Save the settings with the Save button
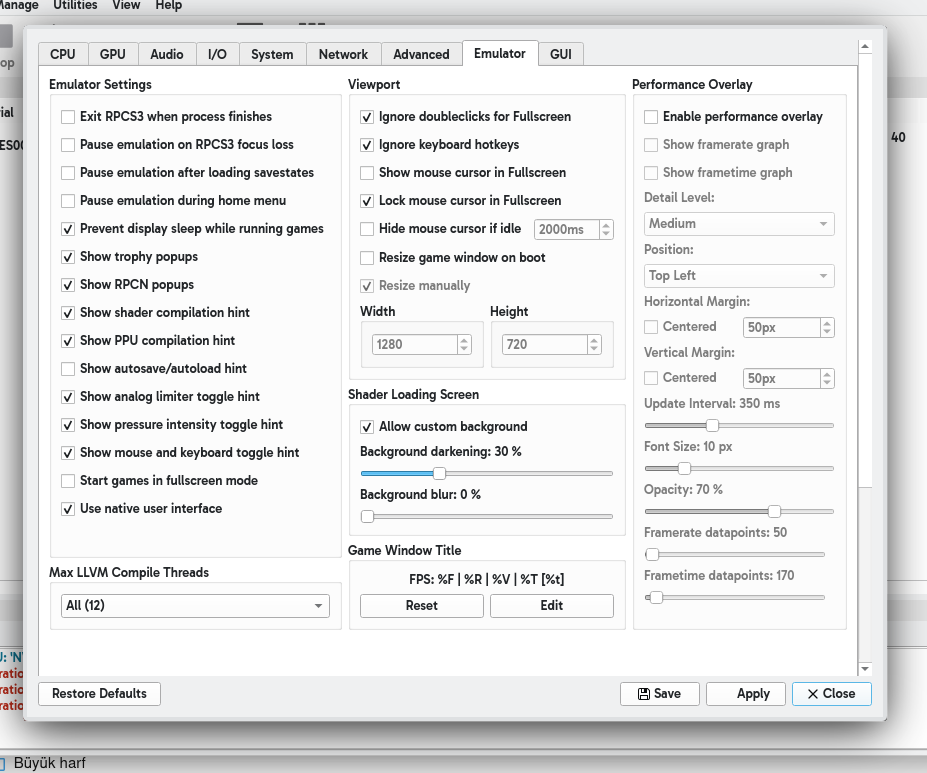Screen dimensions: 927x773 coord(660,694)
